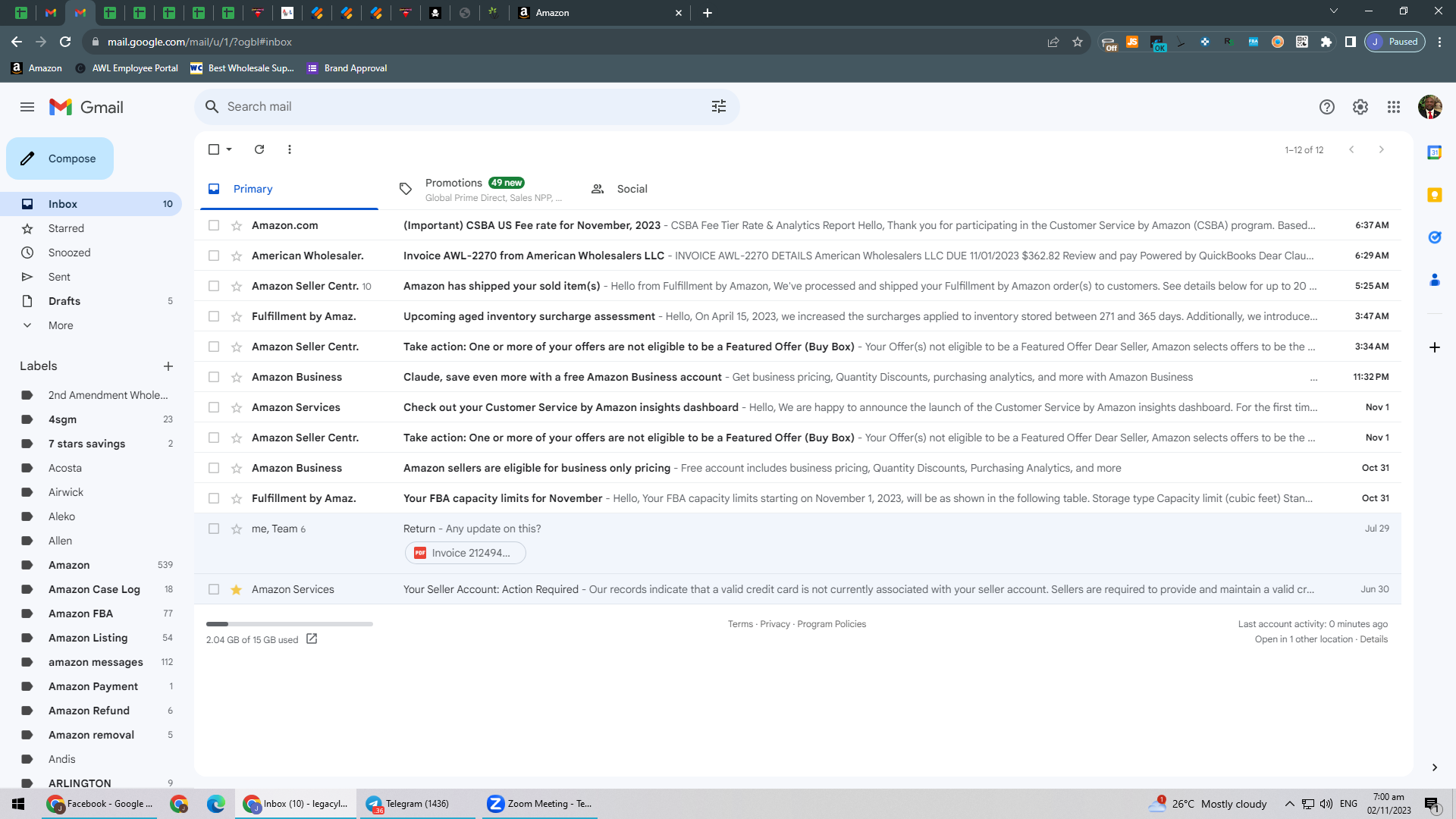Star the Invoice AWL-2270 email

[237, 256]
